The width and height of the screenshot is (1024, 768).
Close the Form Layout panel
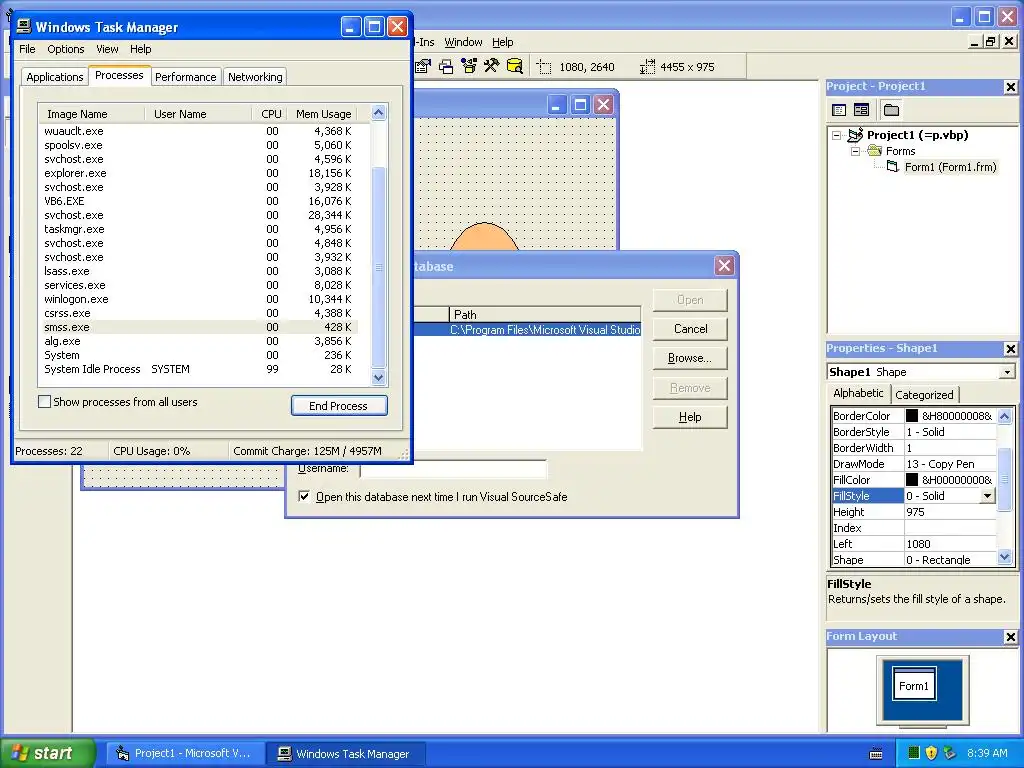pyautogui.click(x=1010, y=637)
